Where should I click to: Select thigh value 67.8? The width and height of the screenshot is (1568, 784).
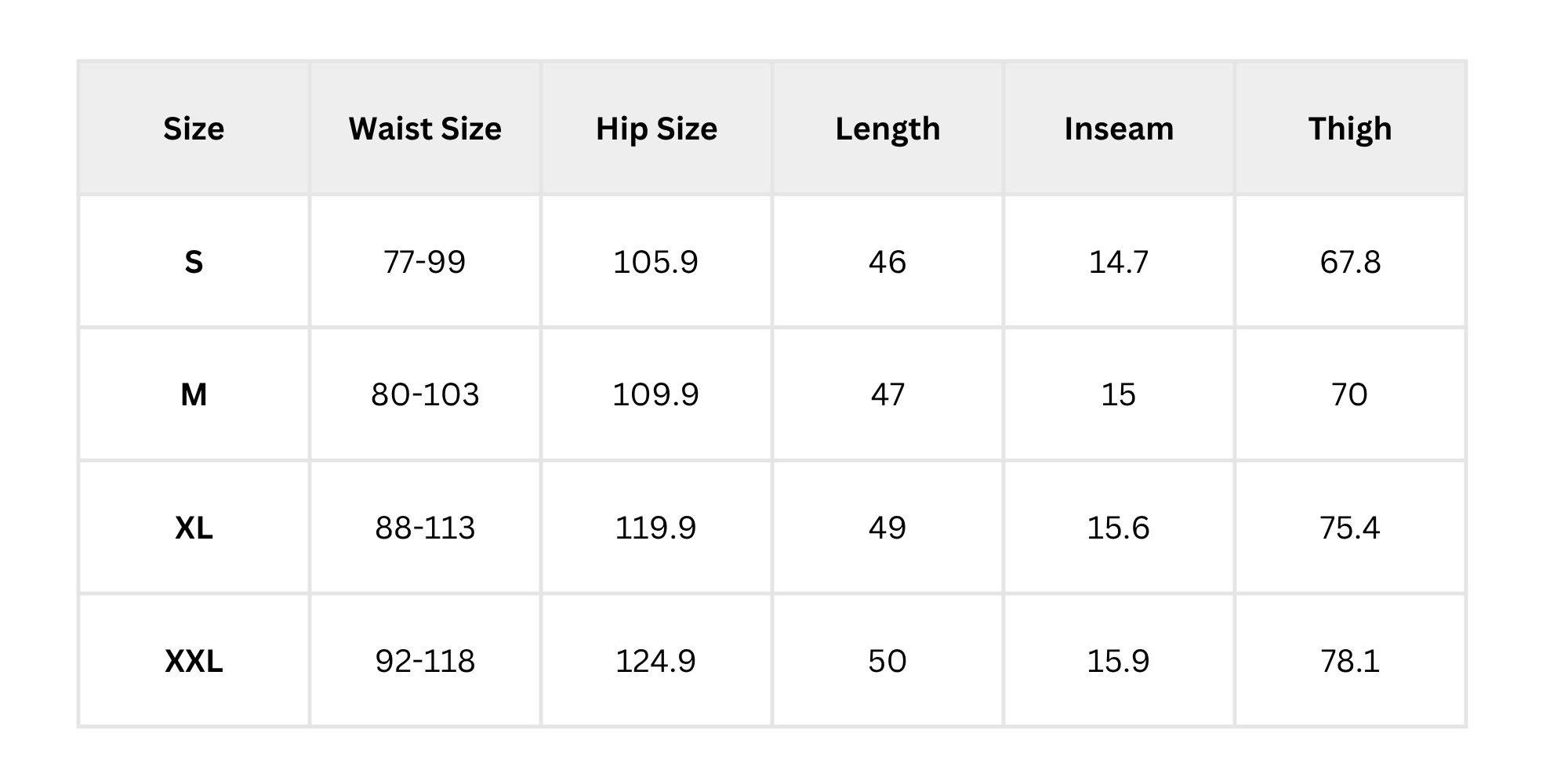point(1350,262)
